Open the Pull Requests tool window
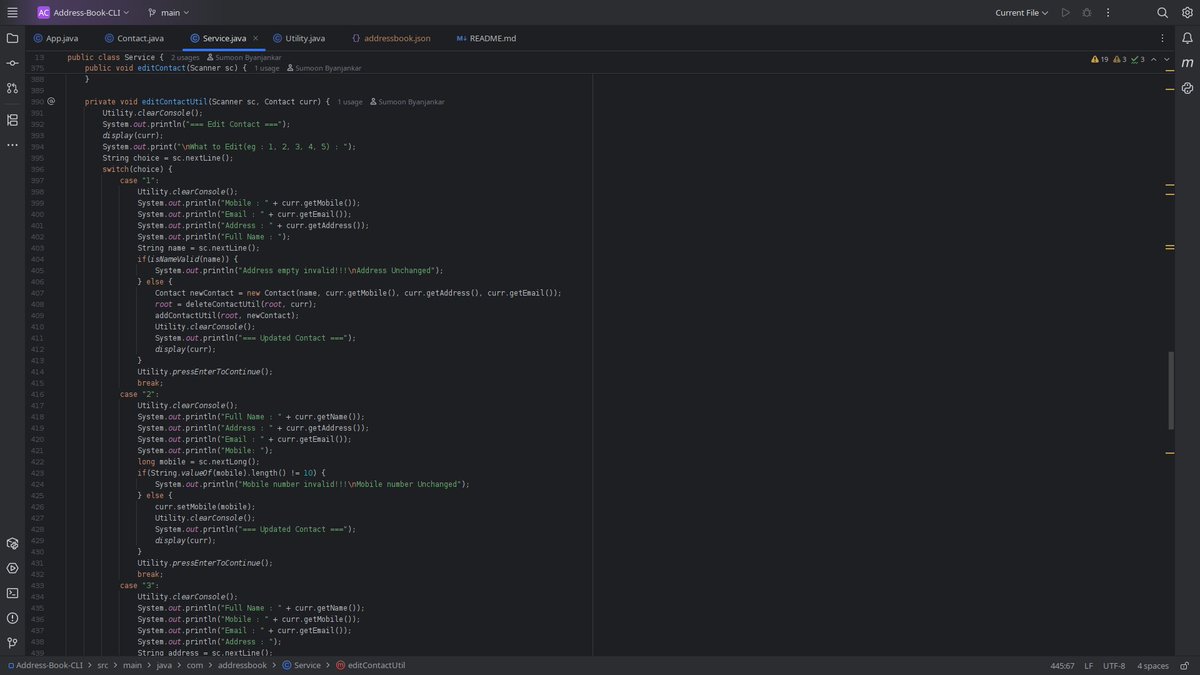This screenshot has height=675, width=1200. (x=12, y=88)
